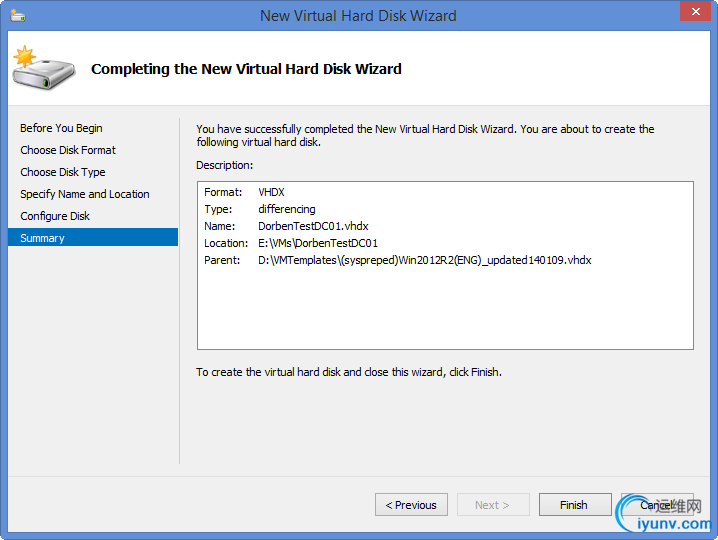This screenshot has height=540, width=718.
Task: Click the Format VHDX line
Action: [x=245, y=192]
